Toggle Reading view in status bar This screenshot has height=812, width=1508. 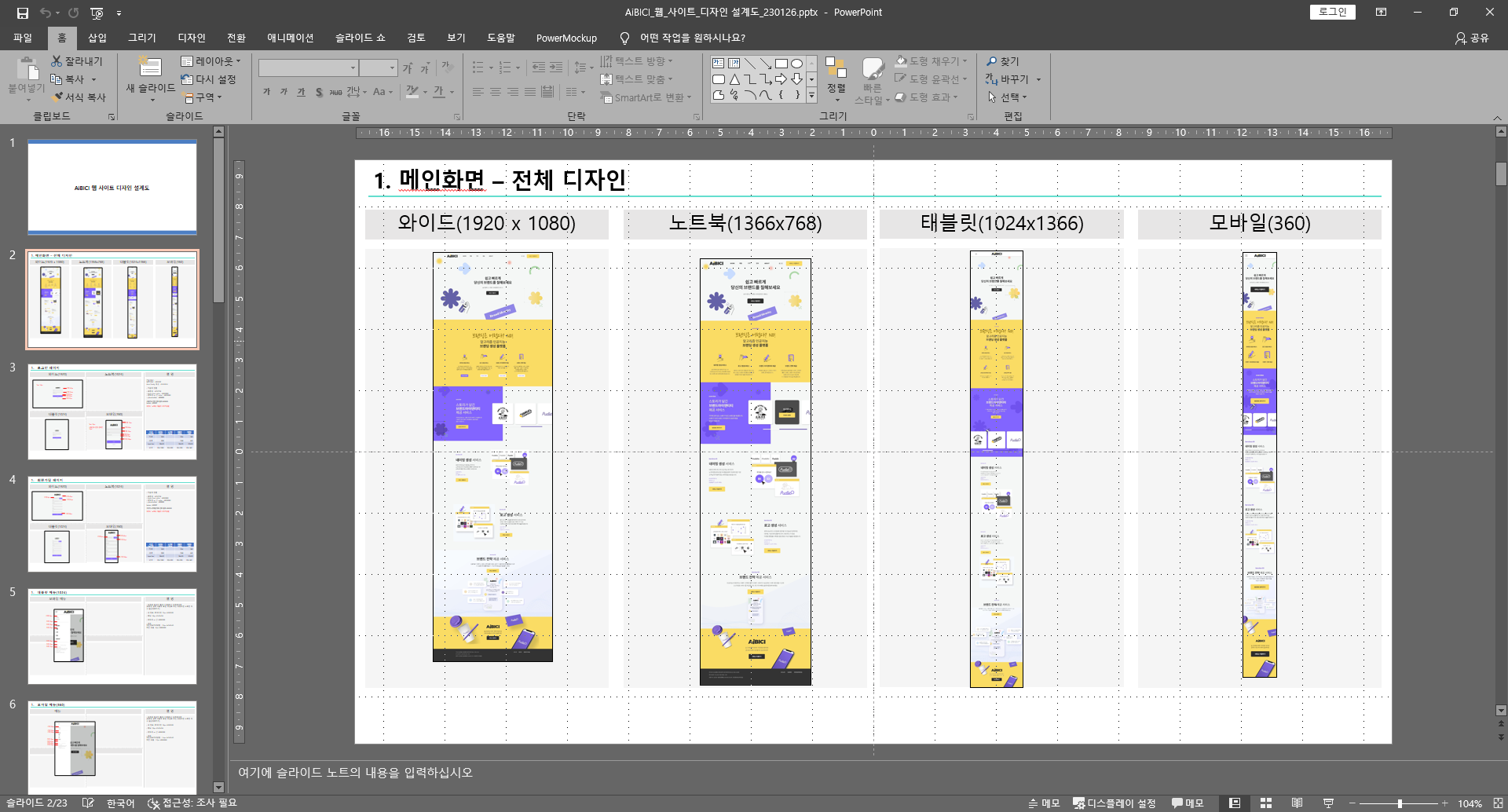pos(1297,803)
